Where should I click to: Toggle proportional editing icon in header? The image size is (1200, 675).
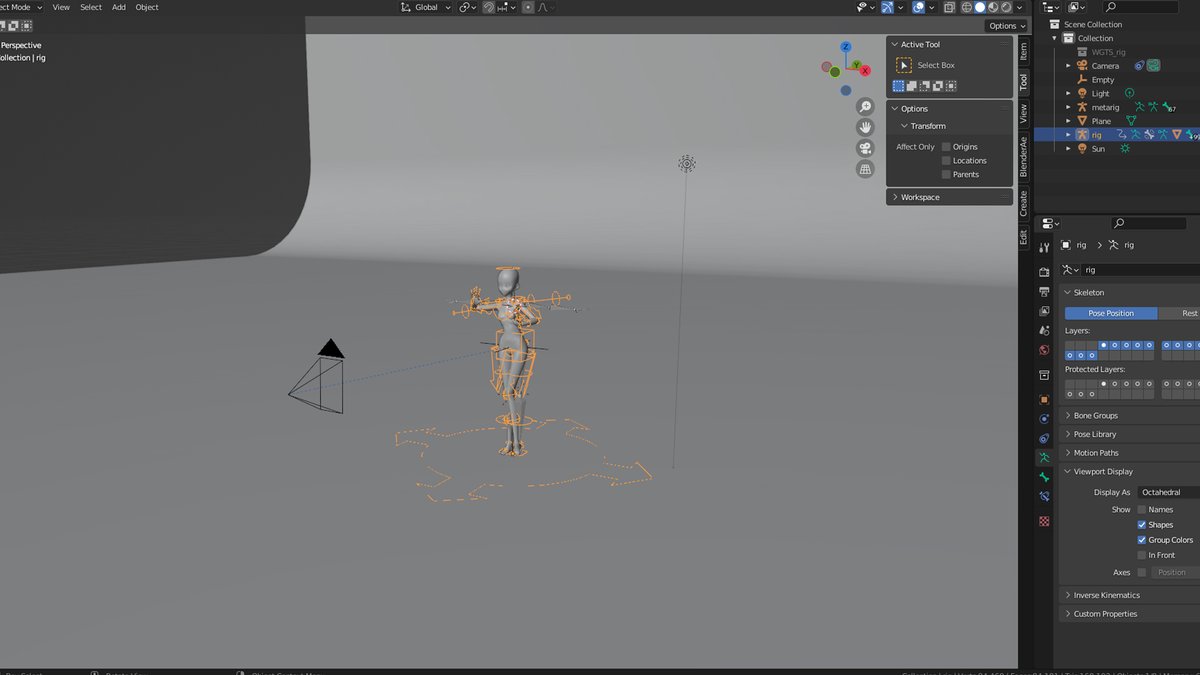[x=527, y=7]
